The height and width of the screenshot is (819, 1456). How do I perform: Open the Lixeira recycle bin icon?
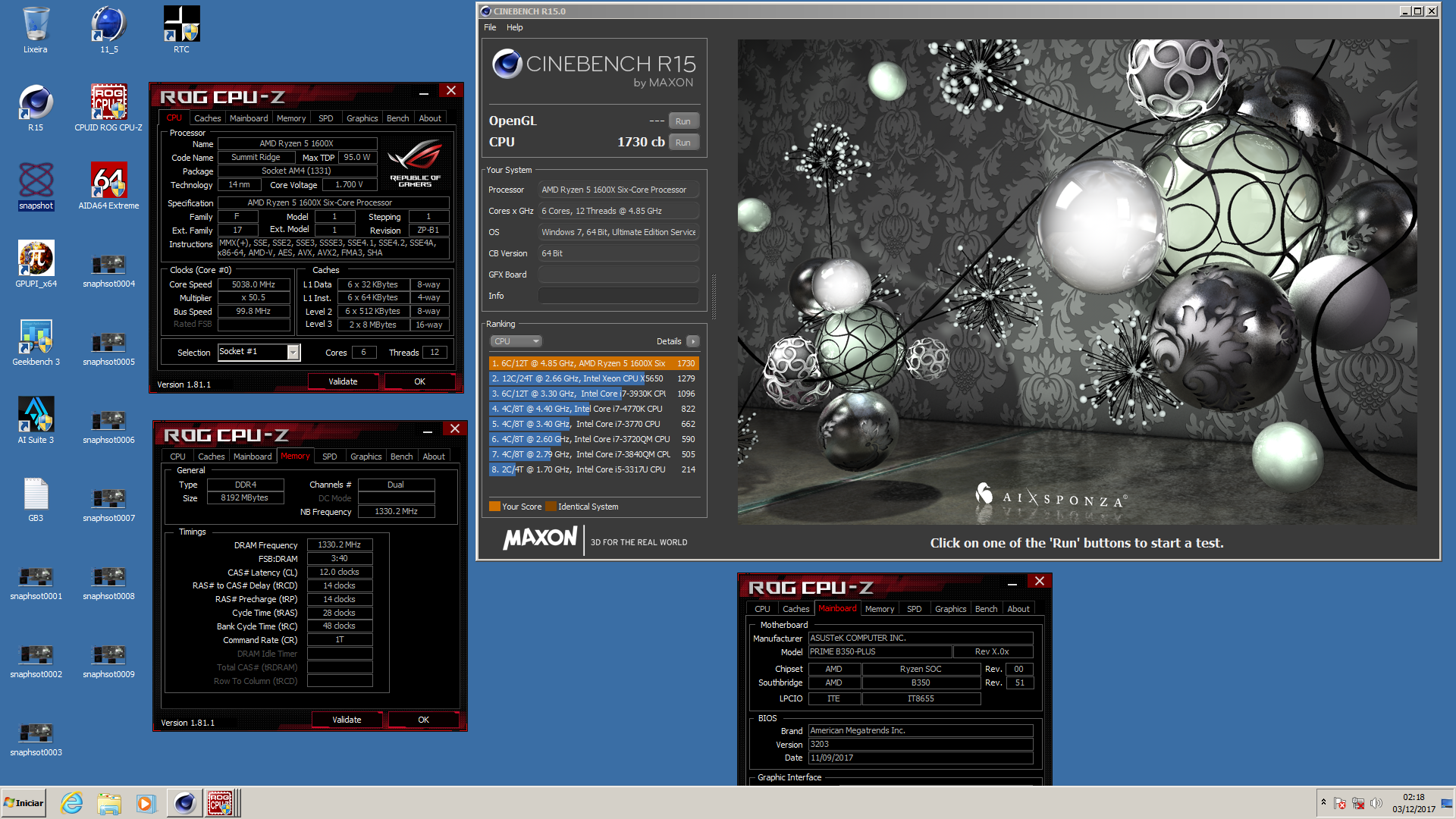36,30
